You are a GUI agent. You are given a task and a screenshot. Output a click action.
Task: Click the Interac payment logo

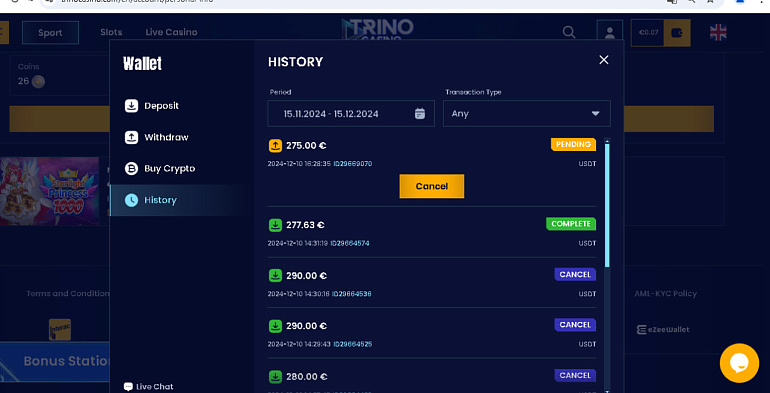pos(60,330)
